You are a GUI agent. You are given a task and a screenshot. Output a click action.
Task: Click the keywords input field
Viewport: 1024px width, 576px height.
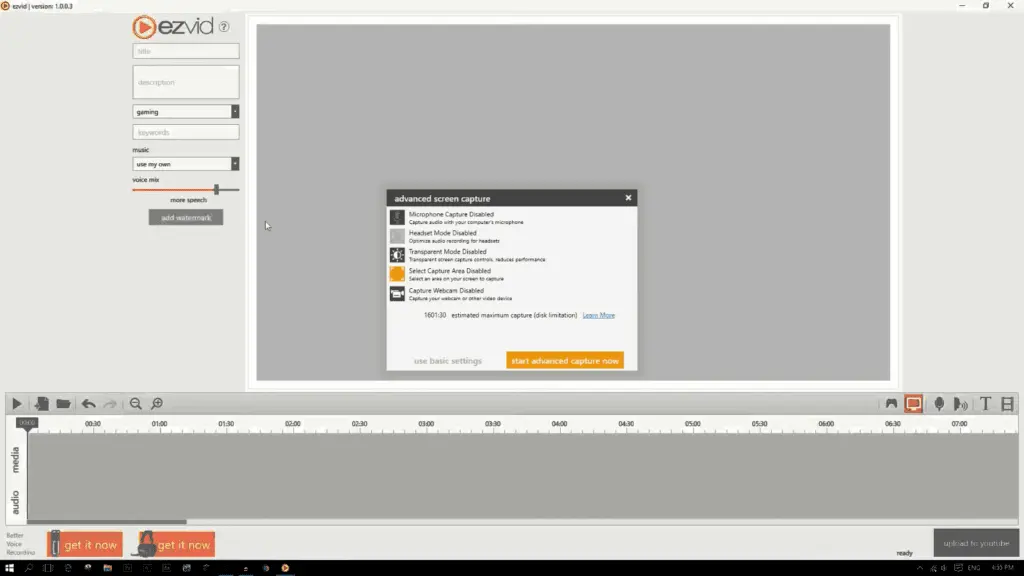pyautogui.click(x=185, y=132)
